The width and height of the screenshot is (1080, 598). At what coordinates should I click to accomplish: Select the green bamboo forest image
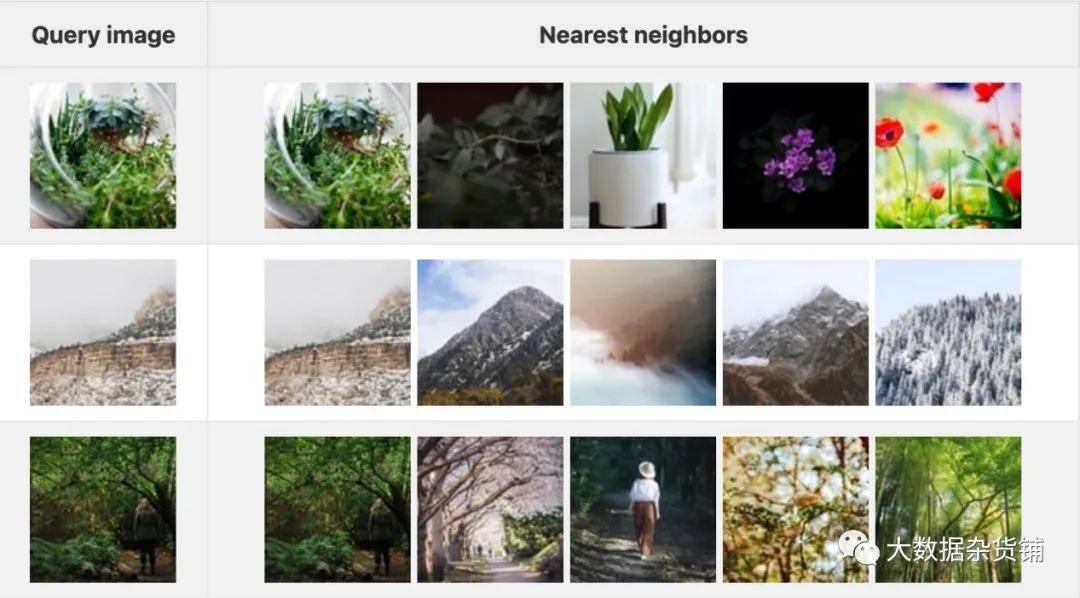click(948, 509)
